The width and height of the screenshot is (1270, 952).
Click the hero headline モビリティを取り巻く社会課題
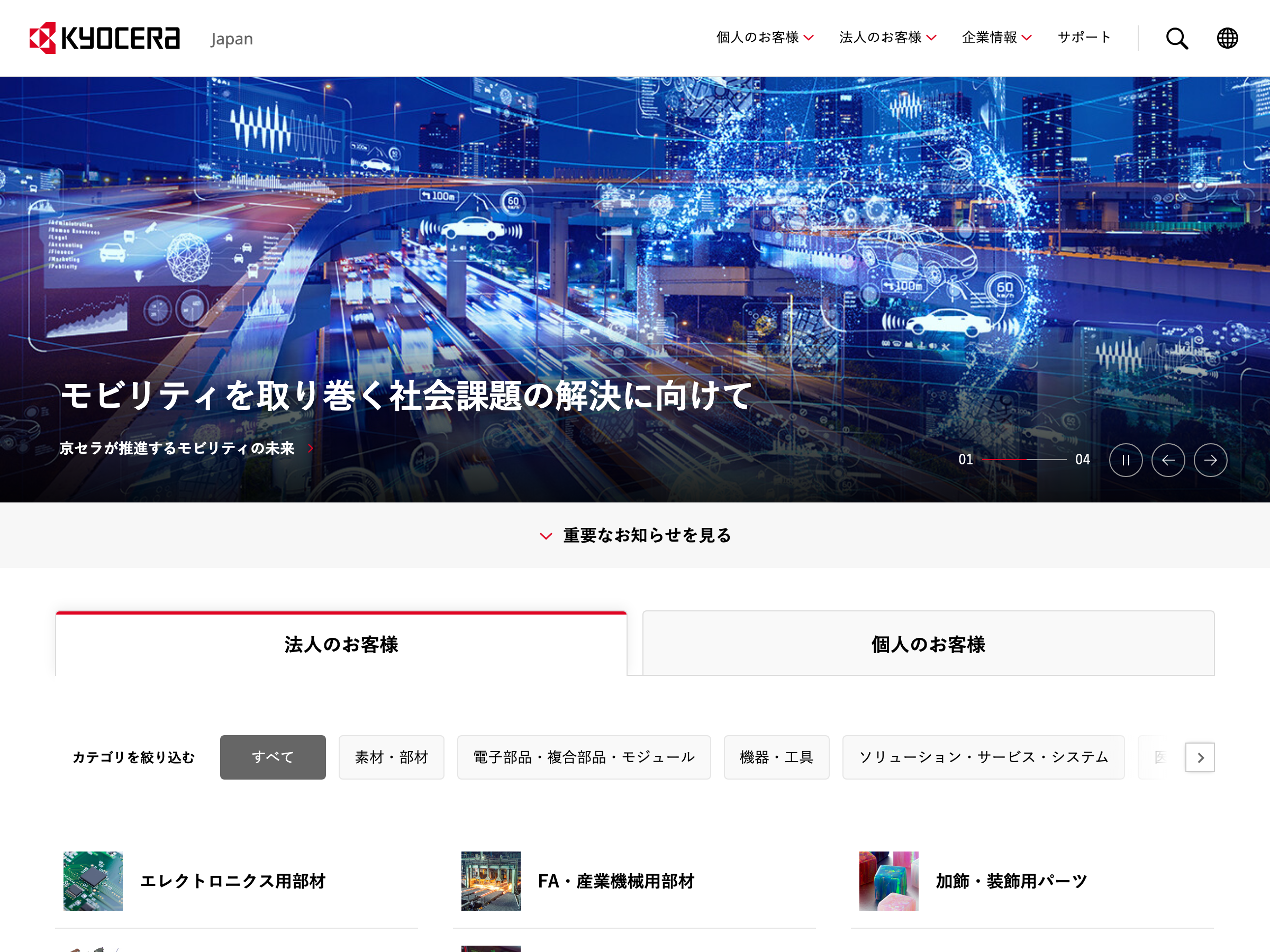point(406,396)
